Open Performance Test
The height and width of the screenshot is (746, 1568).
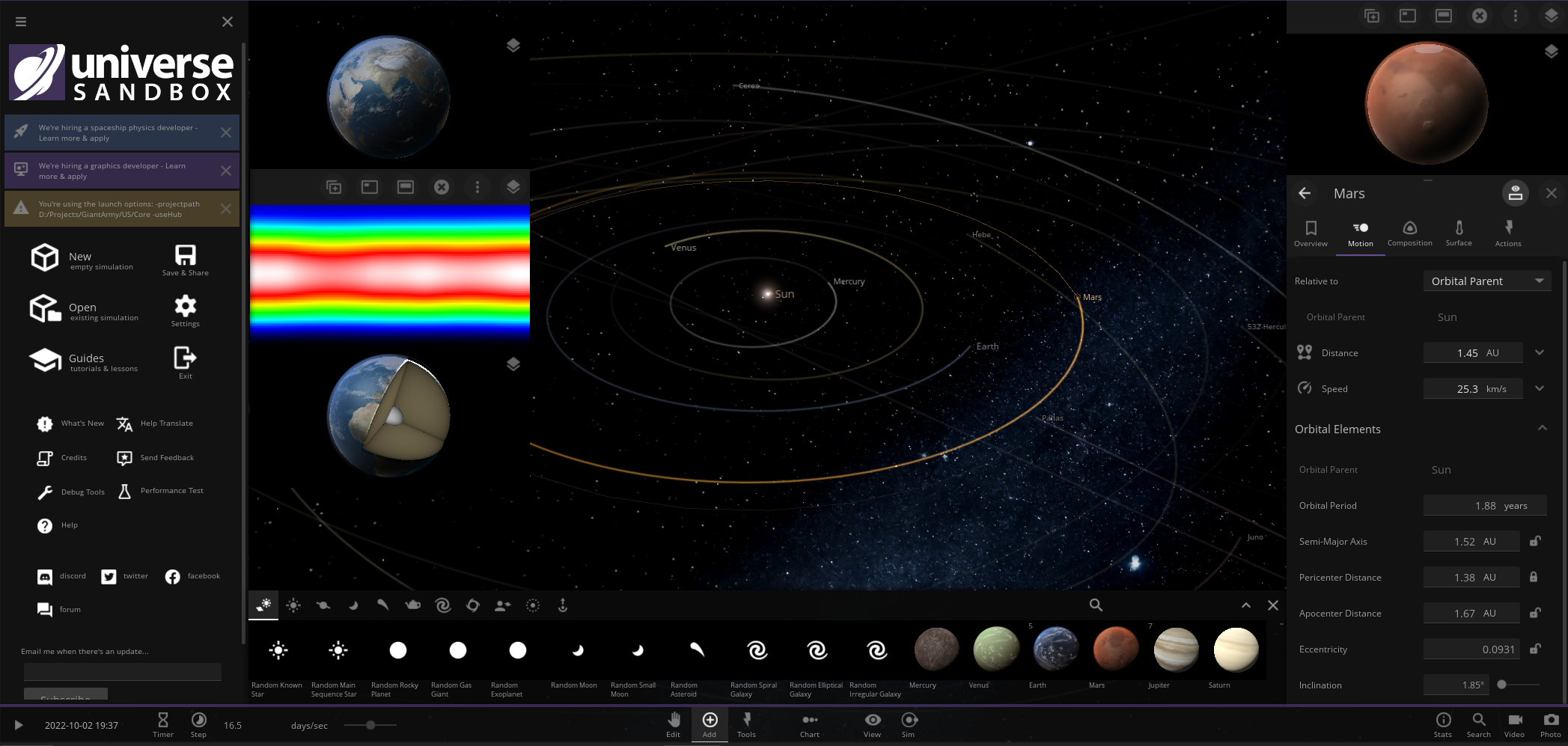coord(160,491)
